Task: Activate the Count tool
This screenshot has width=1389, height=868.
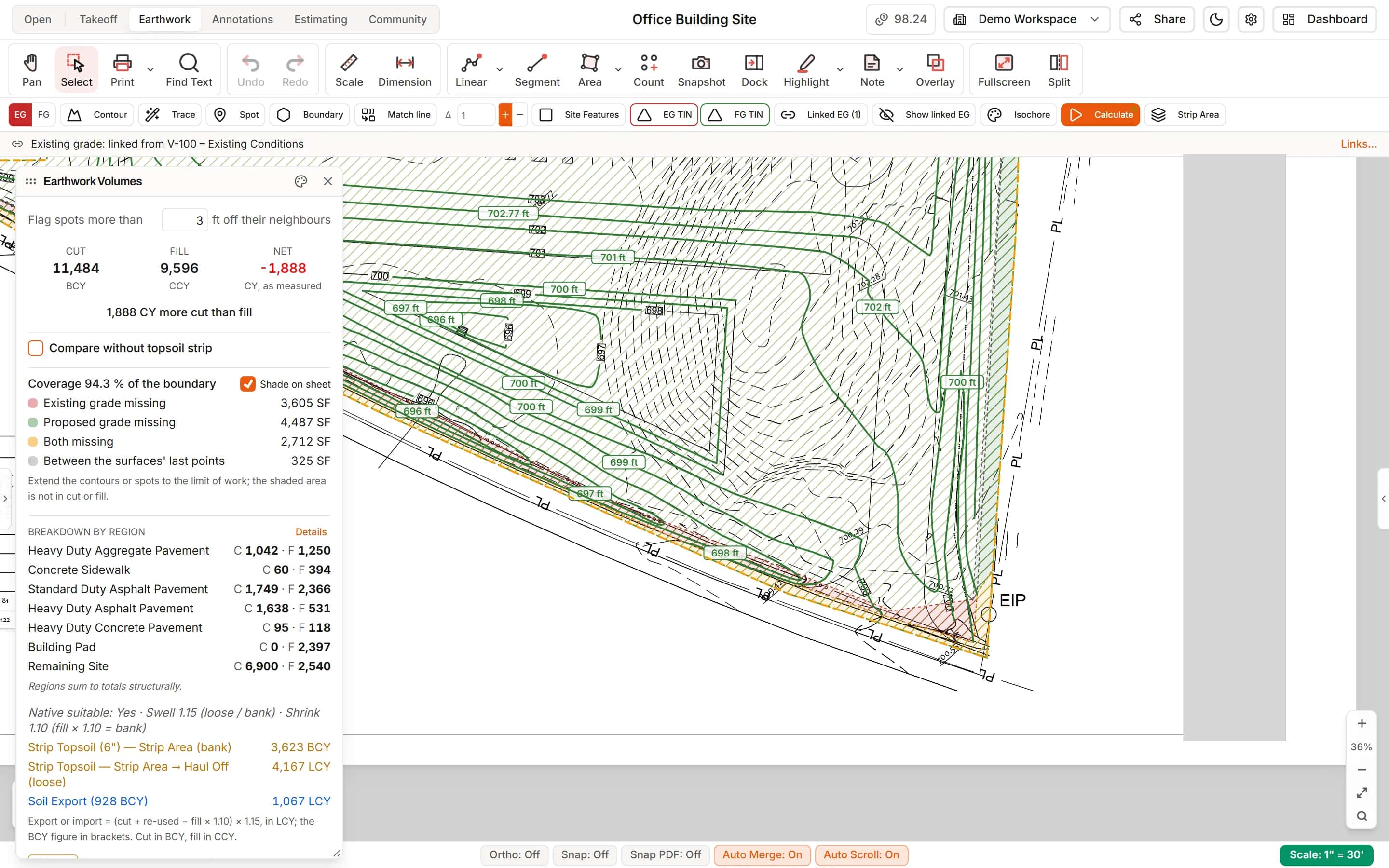Action: tap(649, 69)
